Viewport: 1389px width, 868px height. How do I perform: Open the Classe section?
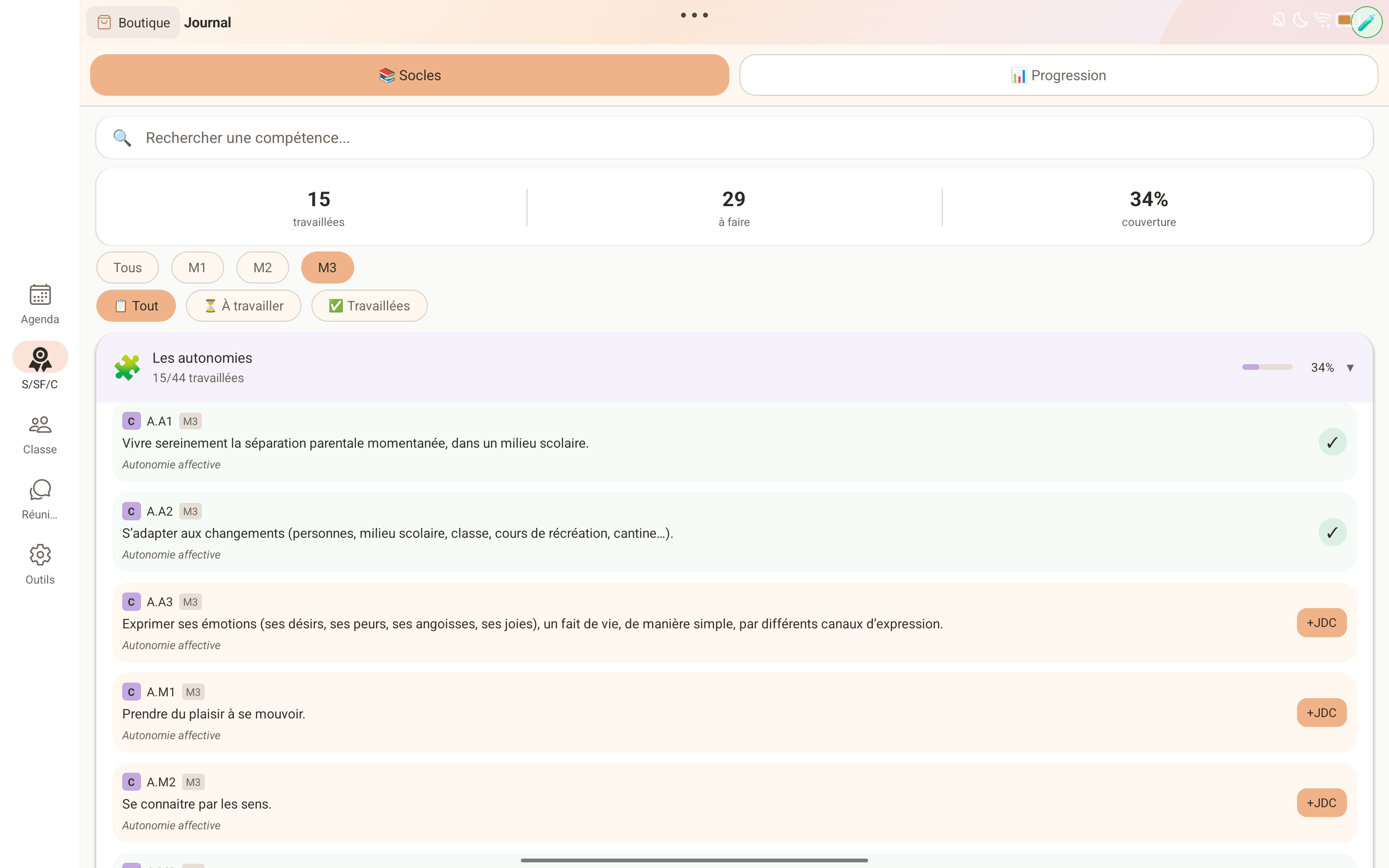coord(39,434)
